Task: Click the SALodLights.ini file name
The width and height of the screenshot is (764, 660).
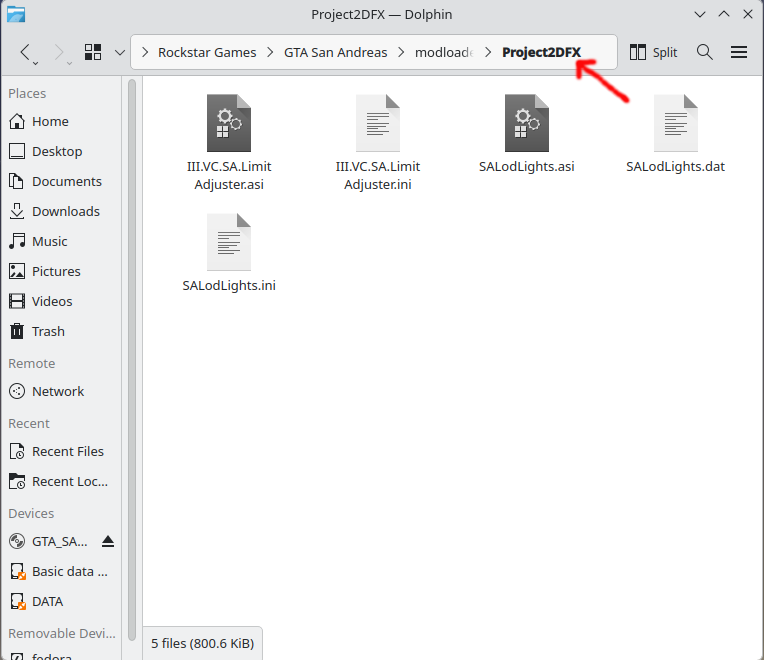Action: 229,285
